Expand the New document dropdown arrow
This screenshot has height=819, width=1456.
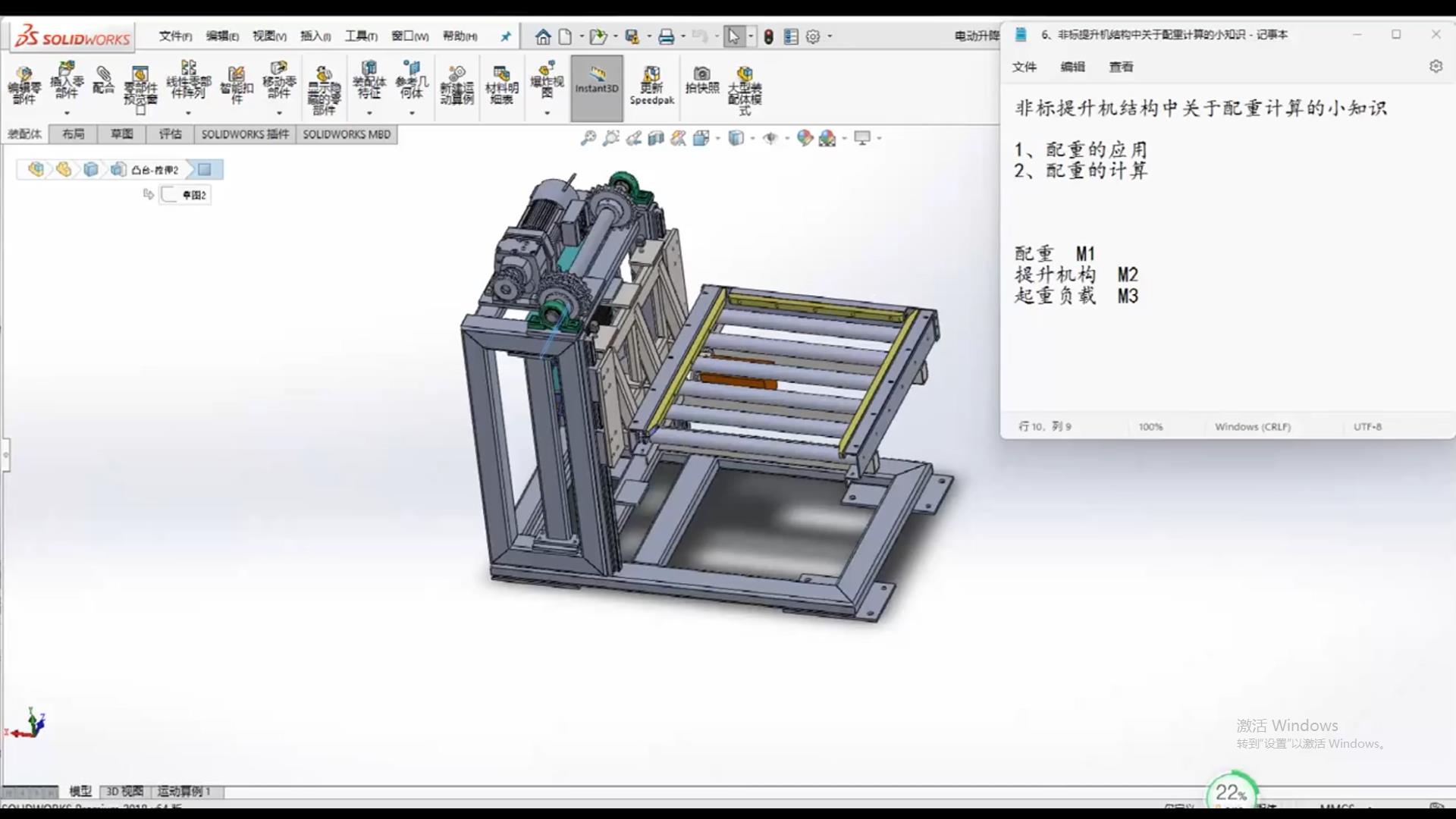(582, 36)
